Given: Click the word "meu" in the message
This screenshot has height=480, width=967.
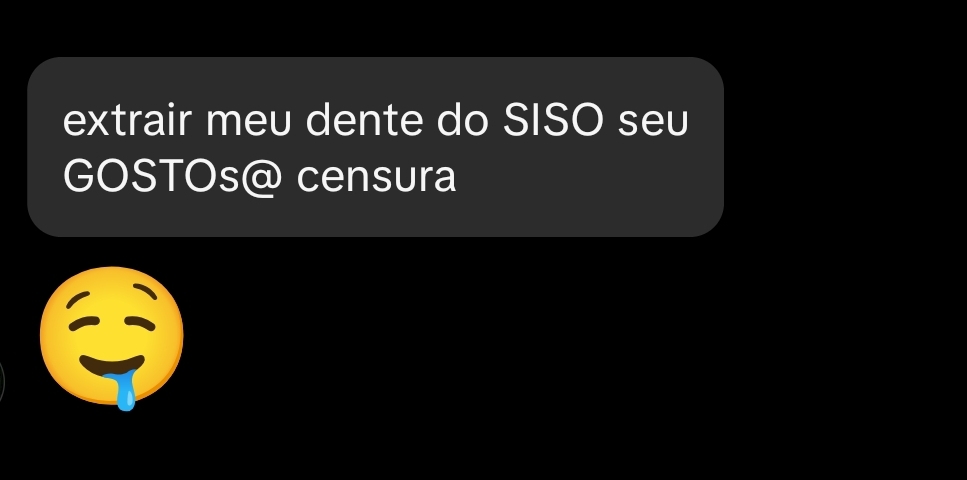Looking at the screenshot, I should tap(248, 122).
